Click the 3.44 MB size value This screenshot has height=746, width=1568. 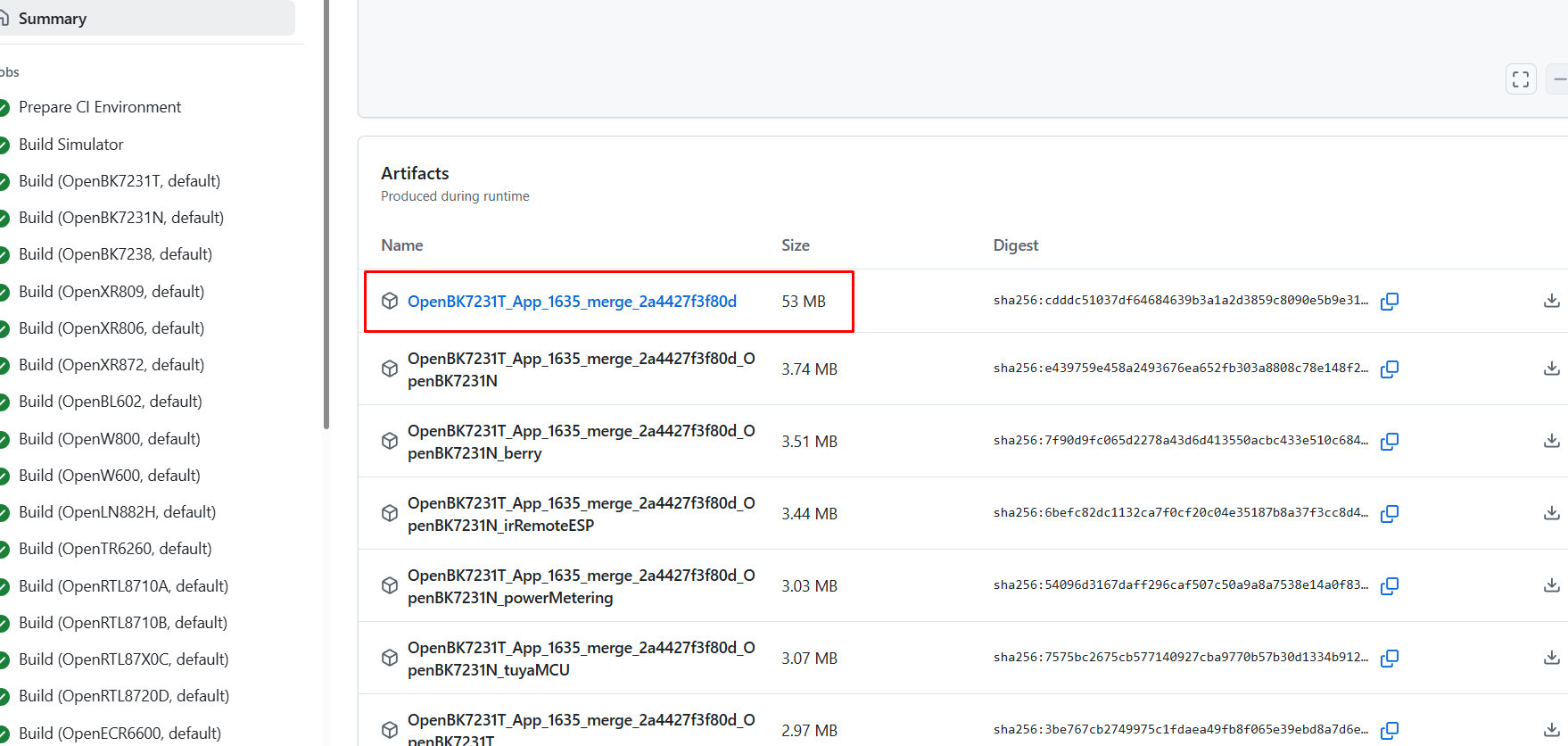click(810, 514)
